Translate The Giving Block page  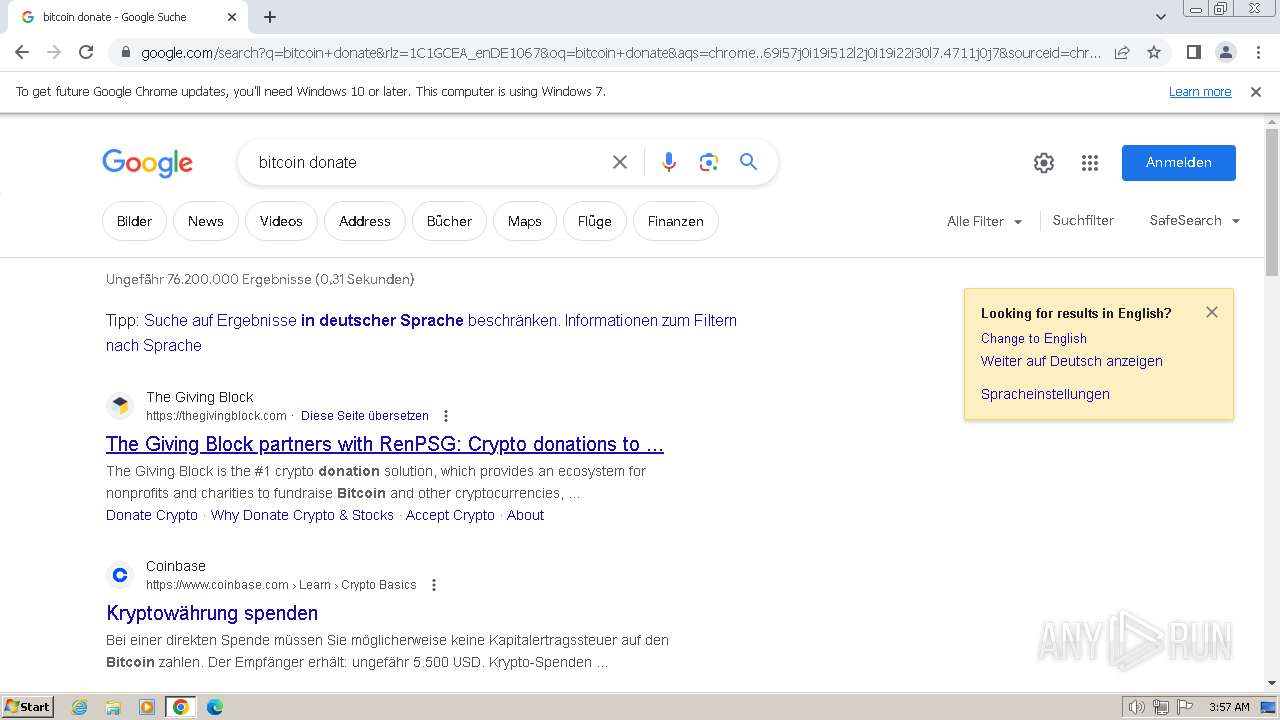pyautogui.click(x=365, y=416)
